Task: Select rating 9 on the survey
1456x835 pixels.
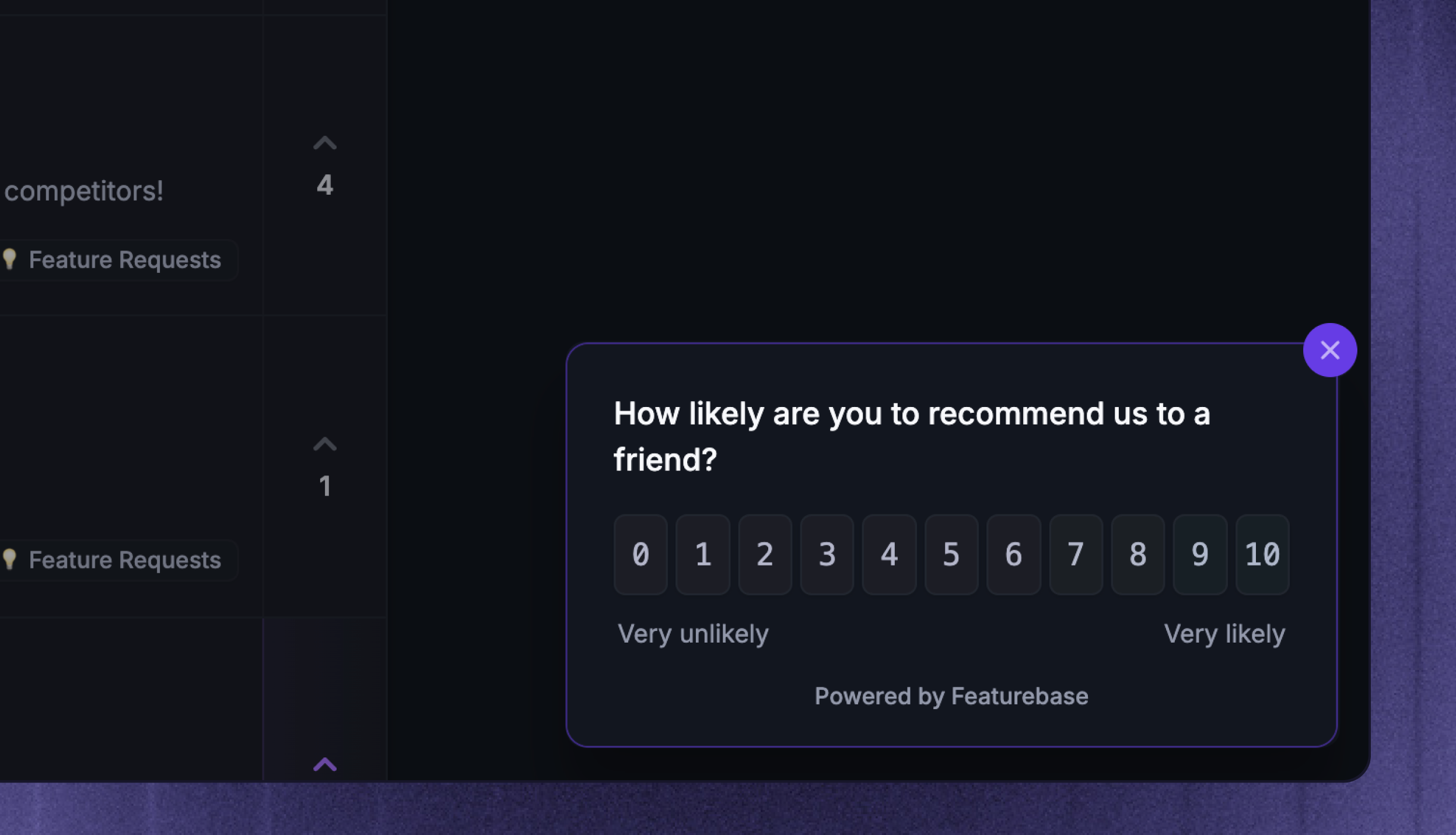Action: [x=1200, y=554]
